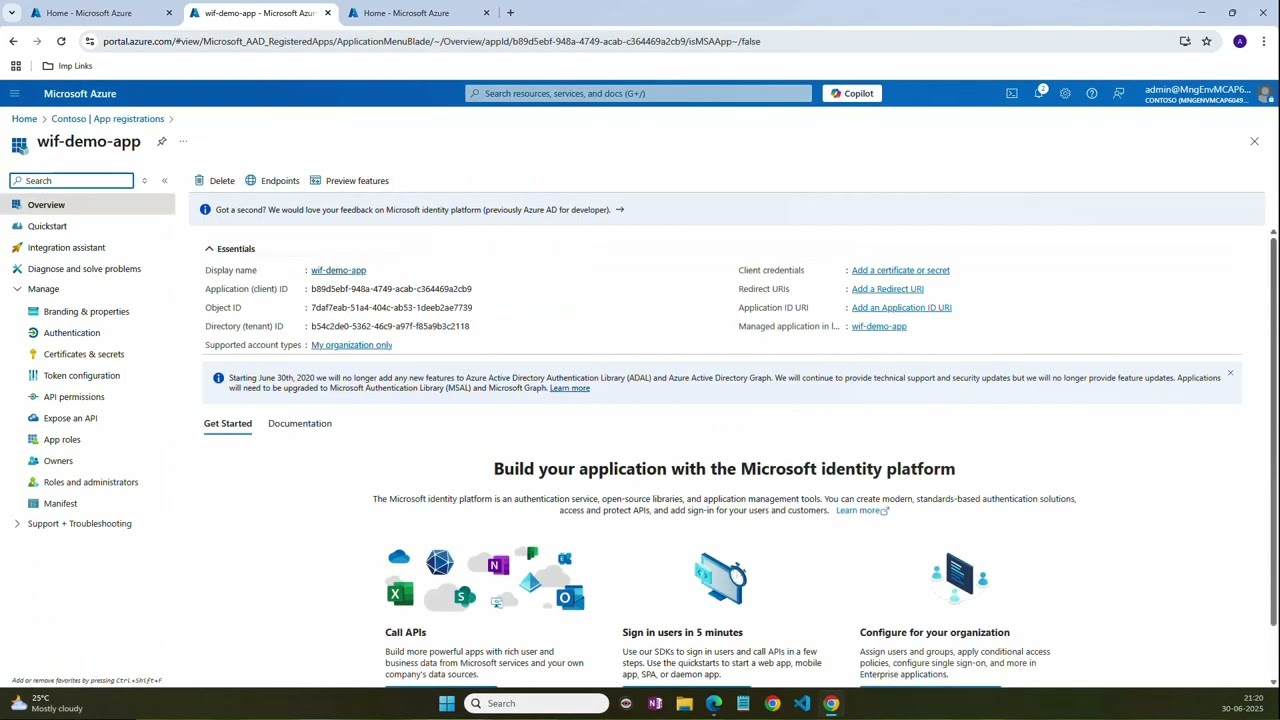The height and width of the screenshot is (720, 1280).
Task: Click My organization only link
Action: click(x=351, y=345)
